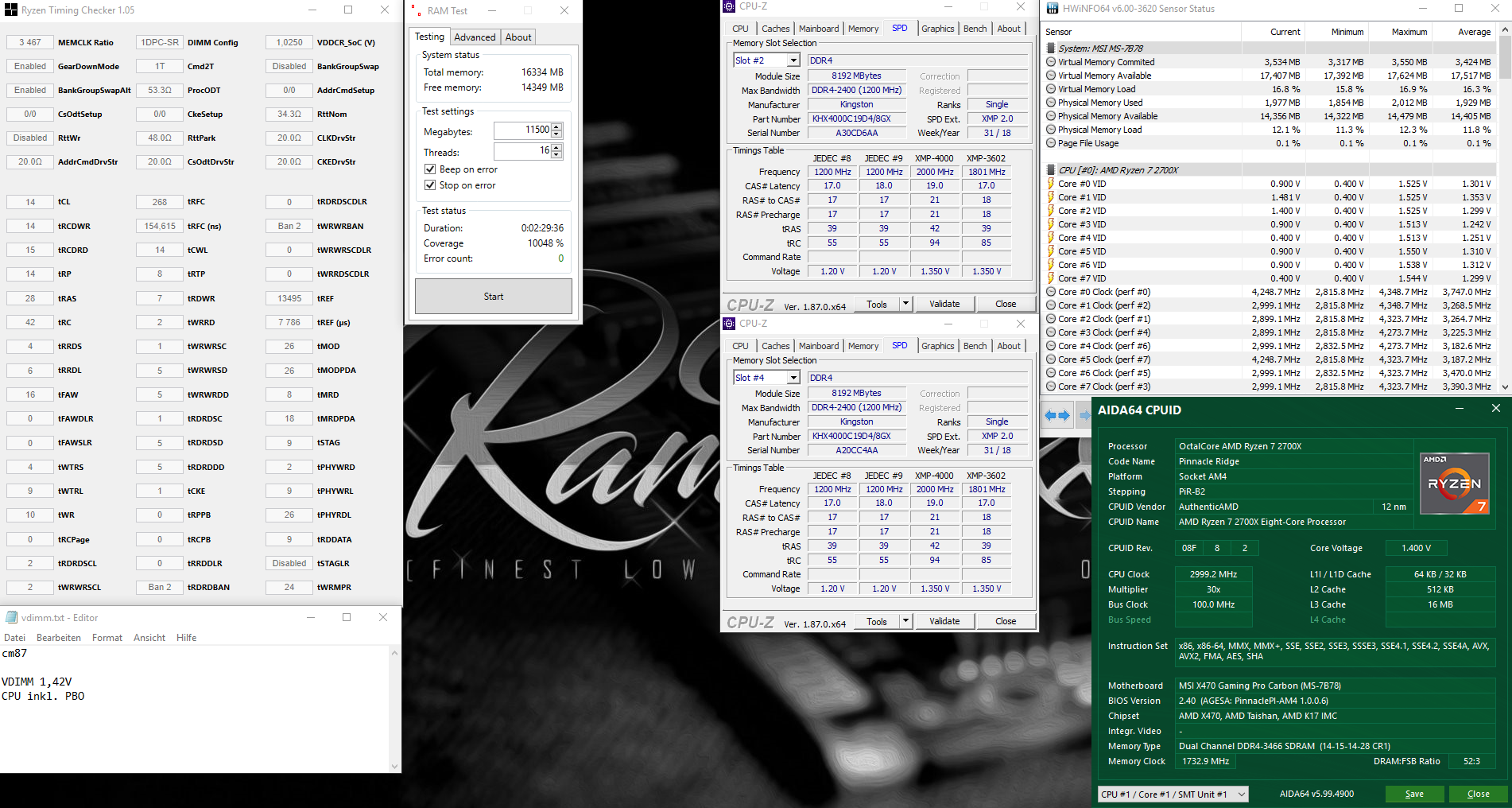Click Validate in the lower CPU-Z window
Viewport: 1512px width, 808px height.
pyautogui.click(x=944, y=621)
